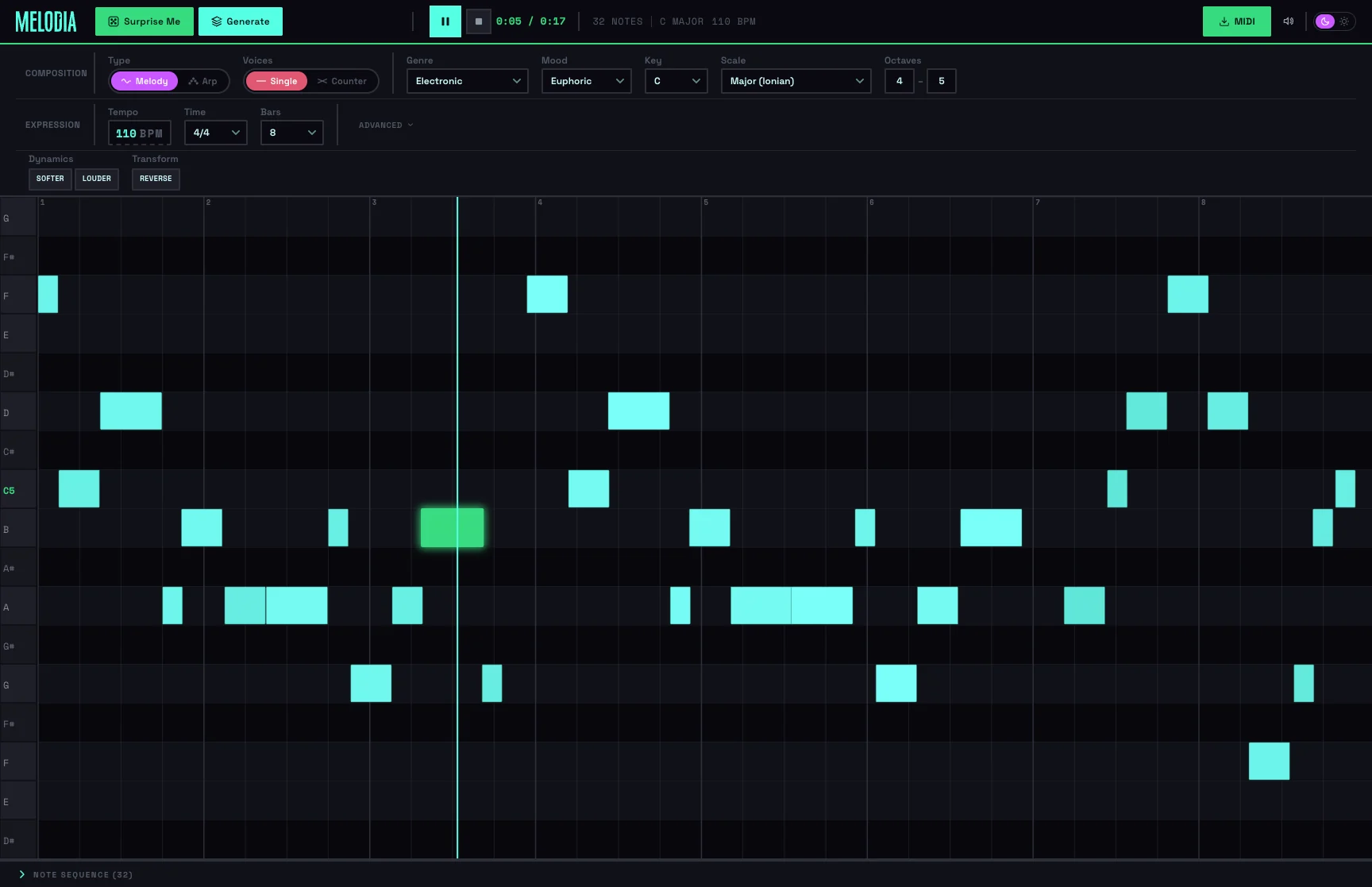Make the melody softer with SOFTER

pyautogui.click(x=50, y=179)
